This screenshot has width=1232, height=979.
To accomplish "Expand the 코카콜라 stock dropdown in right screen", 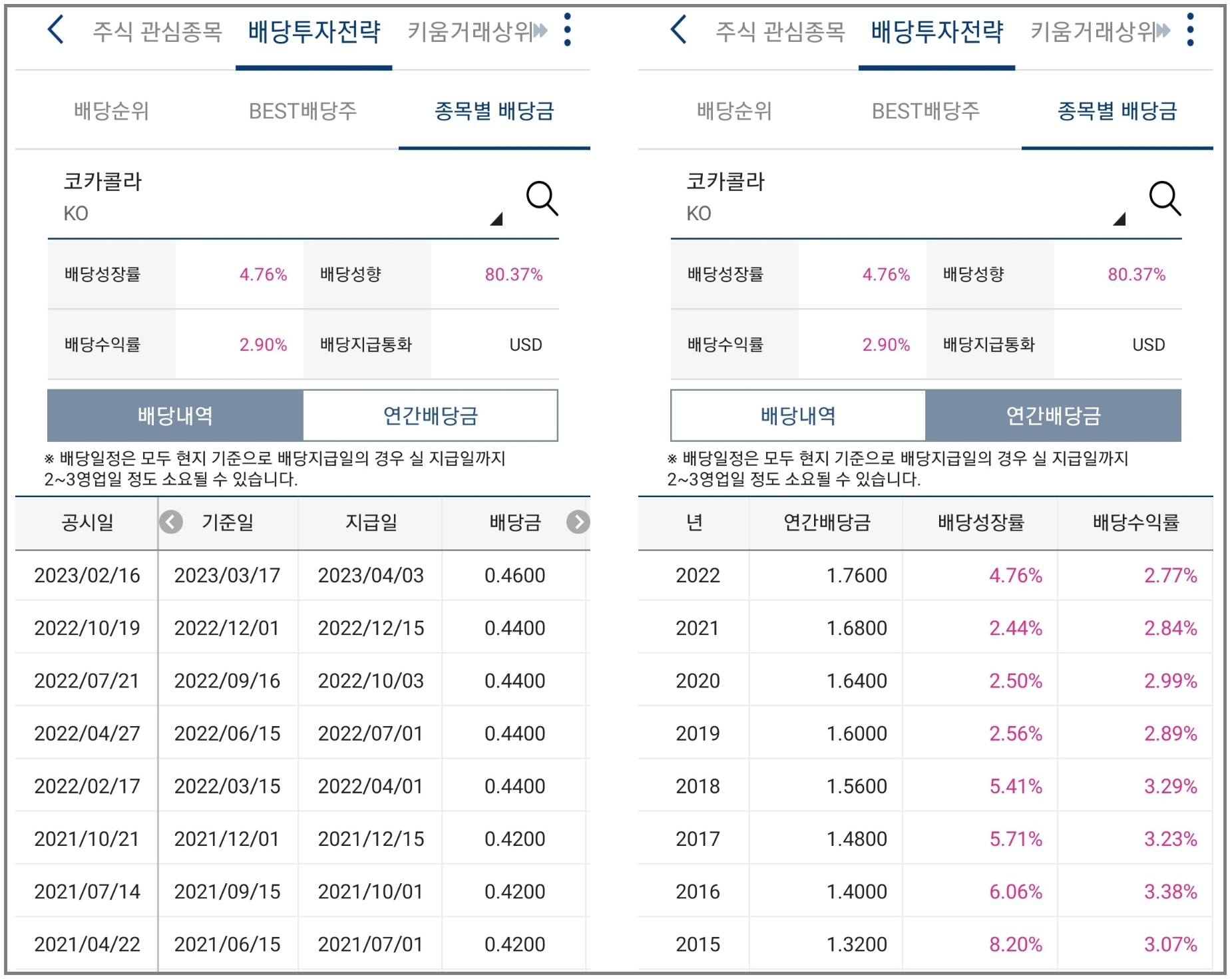I will point(1119,220).
